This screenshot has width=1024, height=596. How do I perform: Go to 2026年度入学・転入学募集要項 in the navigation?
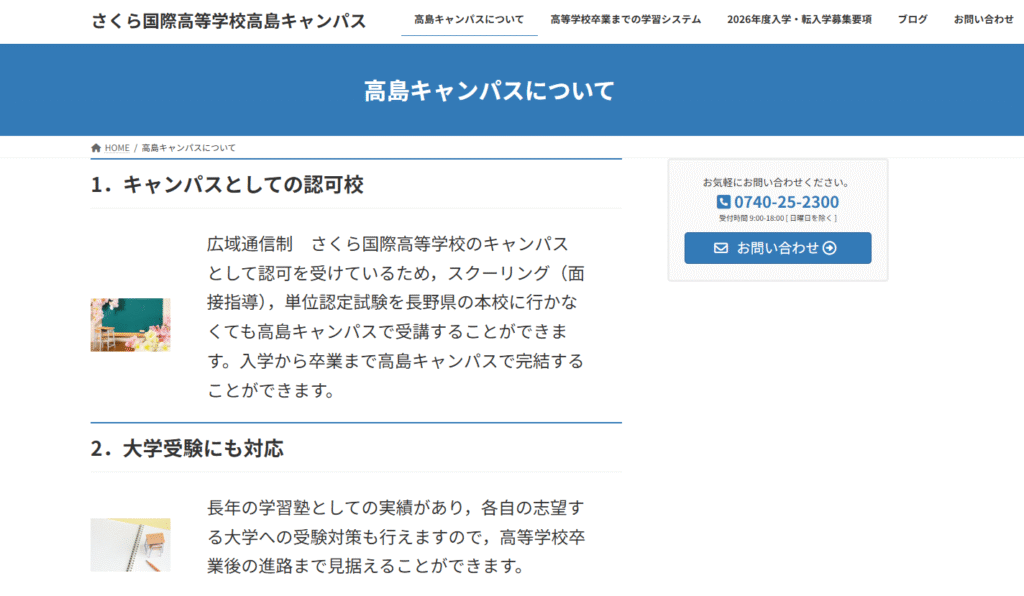point(799,20)
